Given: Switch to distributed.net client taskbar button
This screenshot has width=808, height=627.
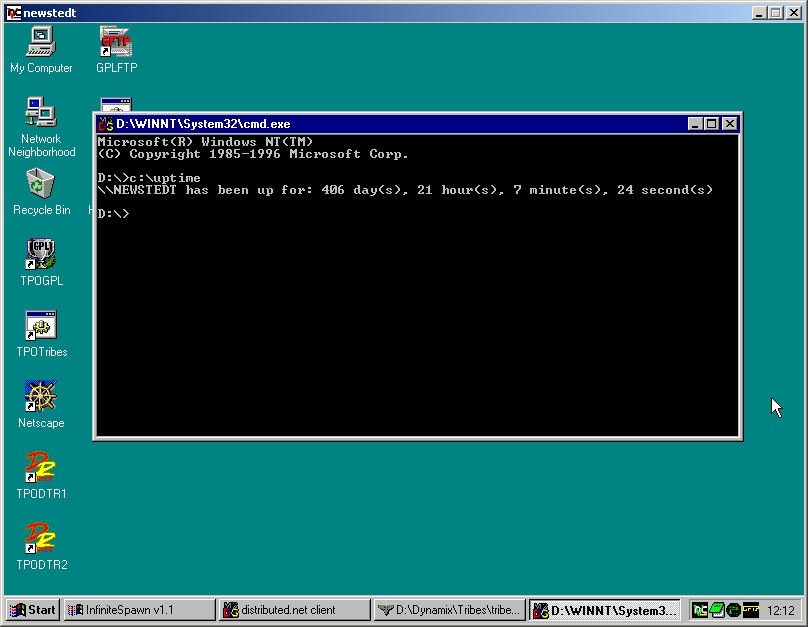Looking at the screenshot, I should click(x=294, y=610).
